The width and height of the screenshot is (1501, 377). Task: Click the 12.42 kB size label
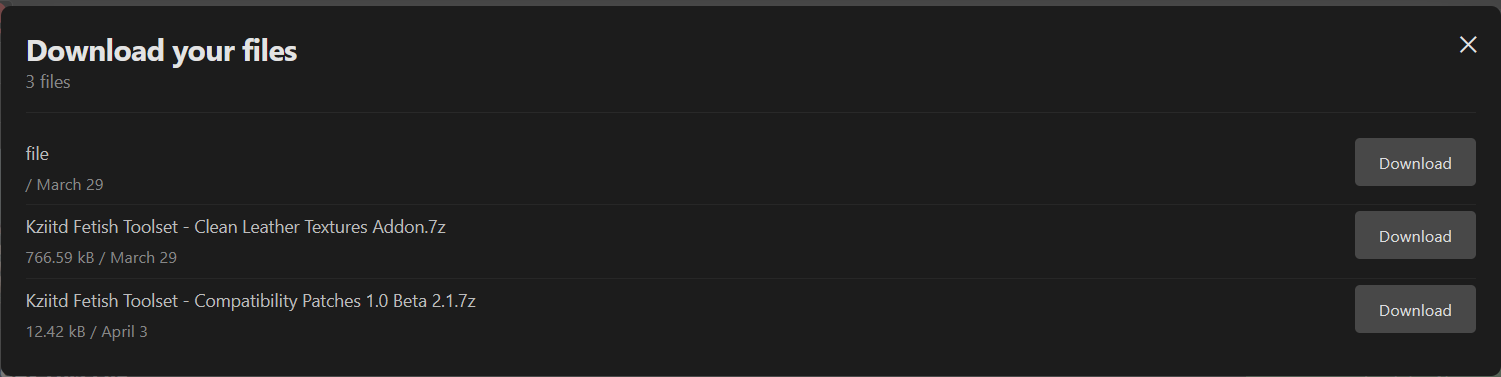56,331
